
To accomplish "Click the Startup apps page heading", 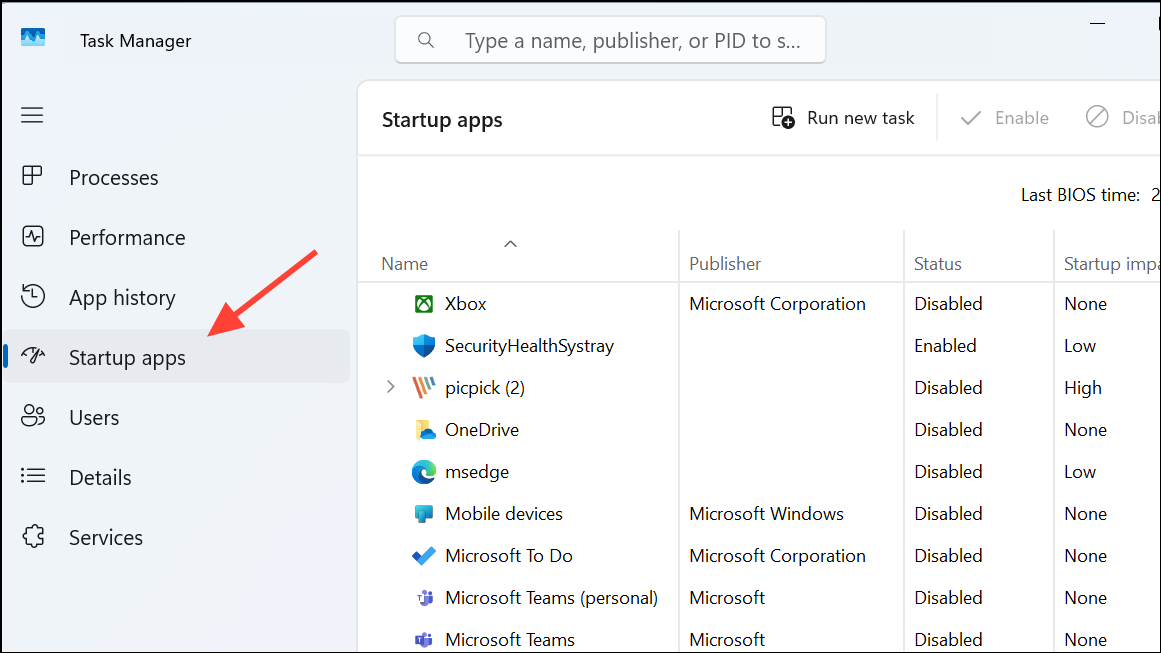I will point(442,120).
